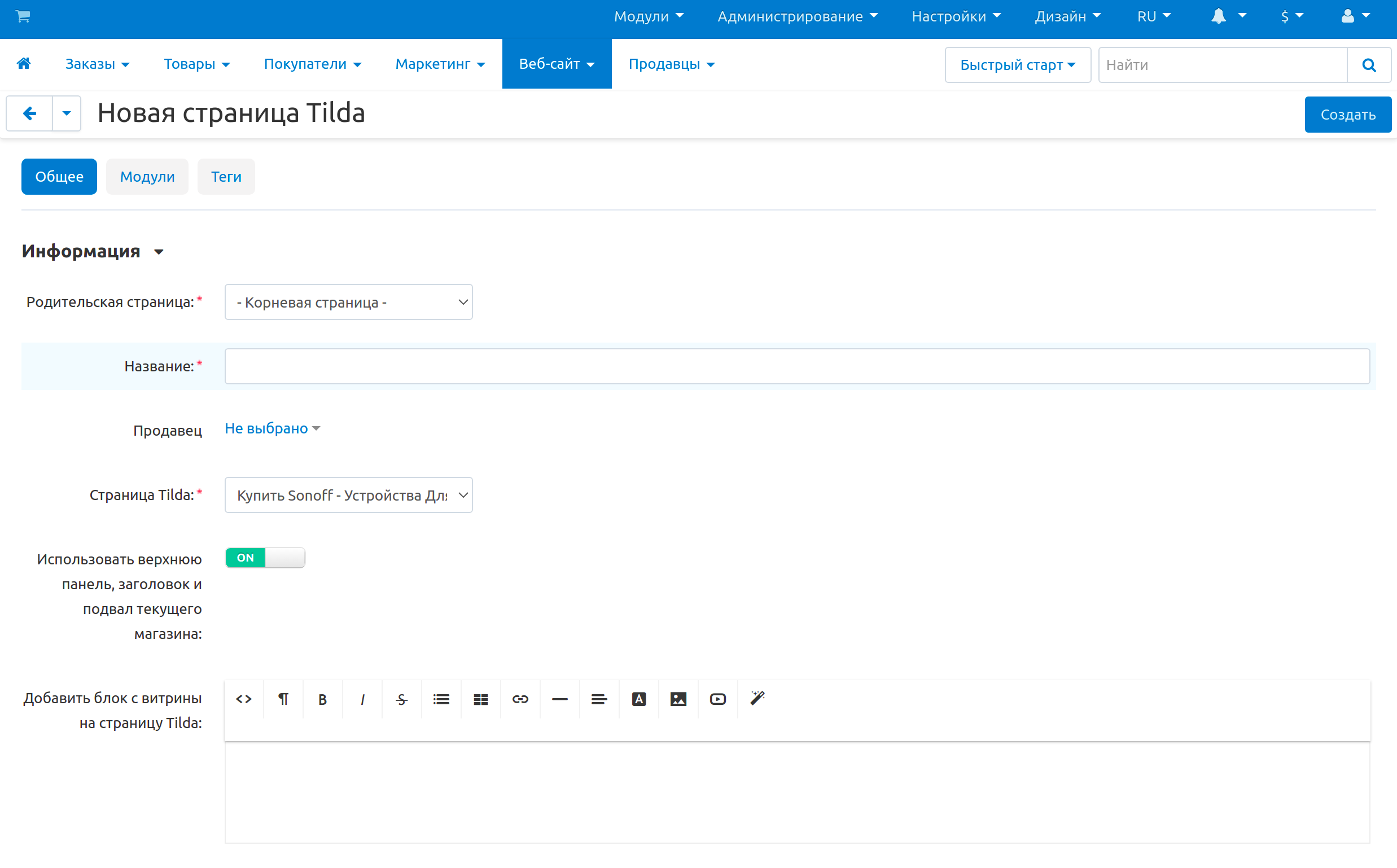The width and height of the screenshot is (1397, 868).
Task: Click the magic wand icon in the editor toolbar
Action: pos(757,699)
